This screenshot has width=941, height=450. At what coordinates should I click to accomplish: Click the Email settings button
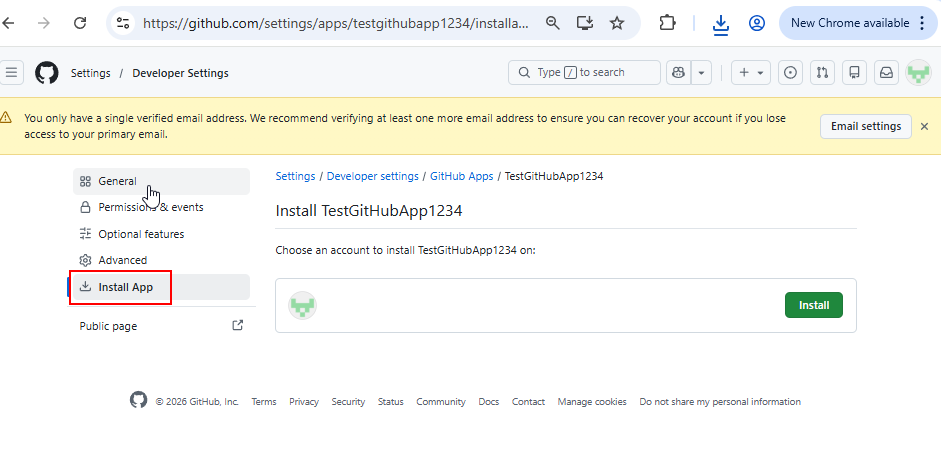865,126
